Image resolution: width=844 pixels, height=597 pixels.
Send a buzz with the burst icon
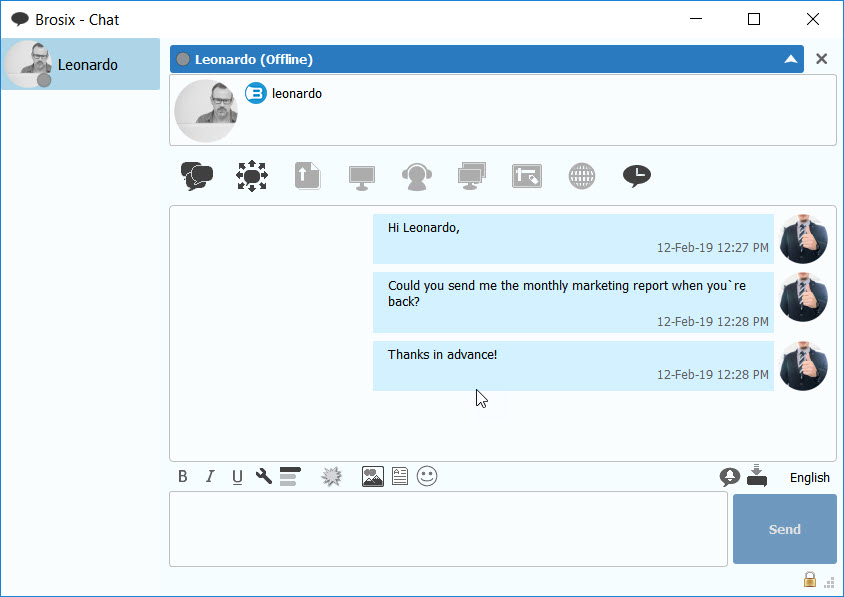tap(332, 476)
